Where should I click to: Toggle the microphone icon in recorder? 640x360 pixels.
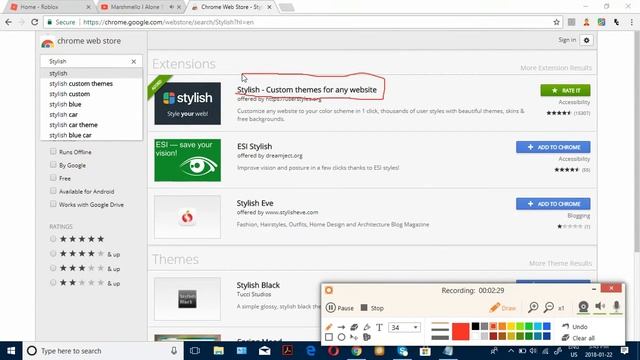pyautogui.click(x=616, y=306)
